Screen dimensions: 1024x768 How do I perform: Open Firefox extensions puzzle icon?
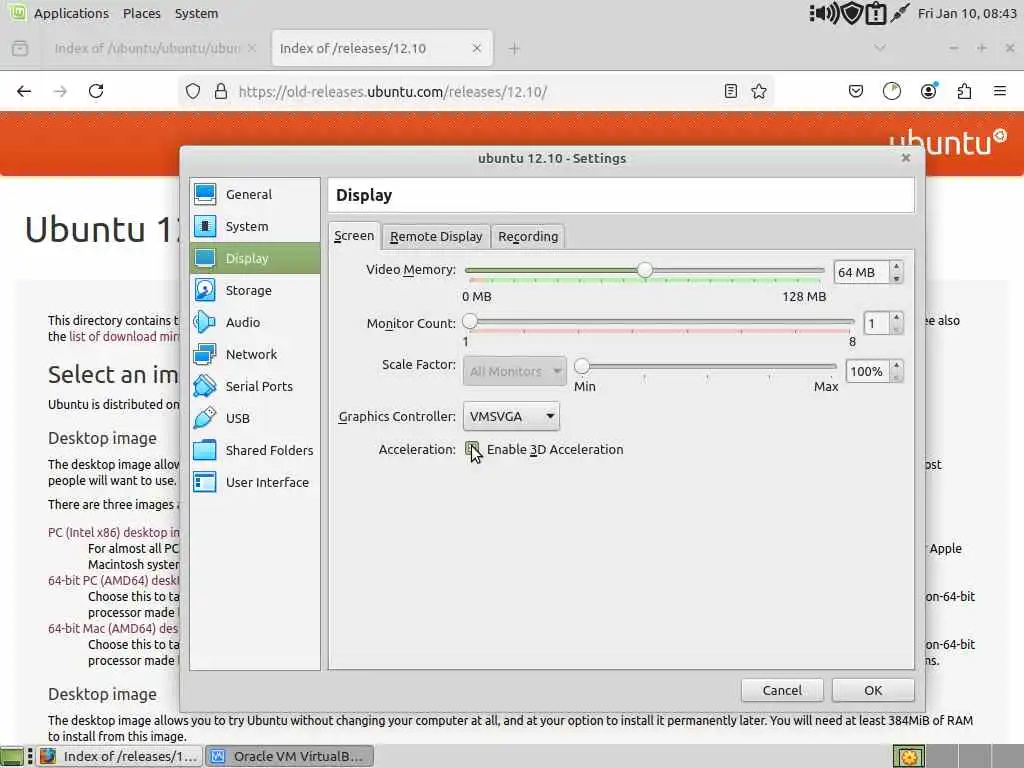point(964,91)
